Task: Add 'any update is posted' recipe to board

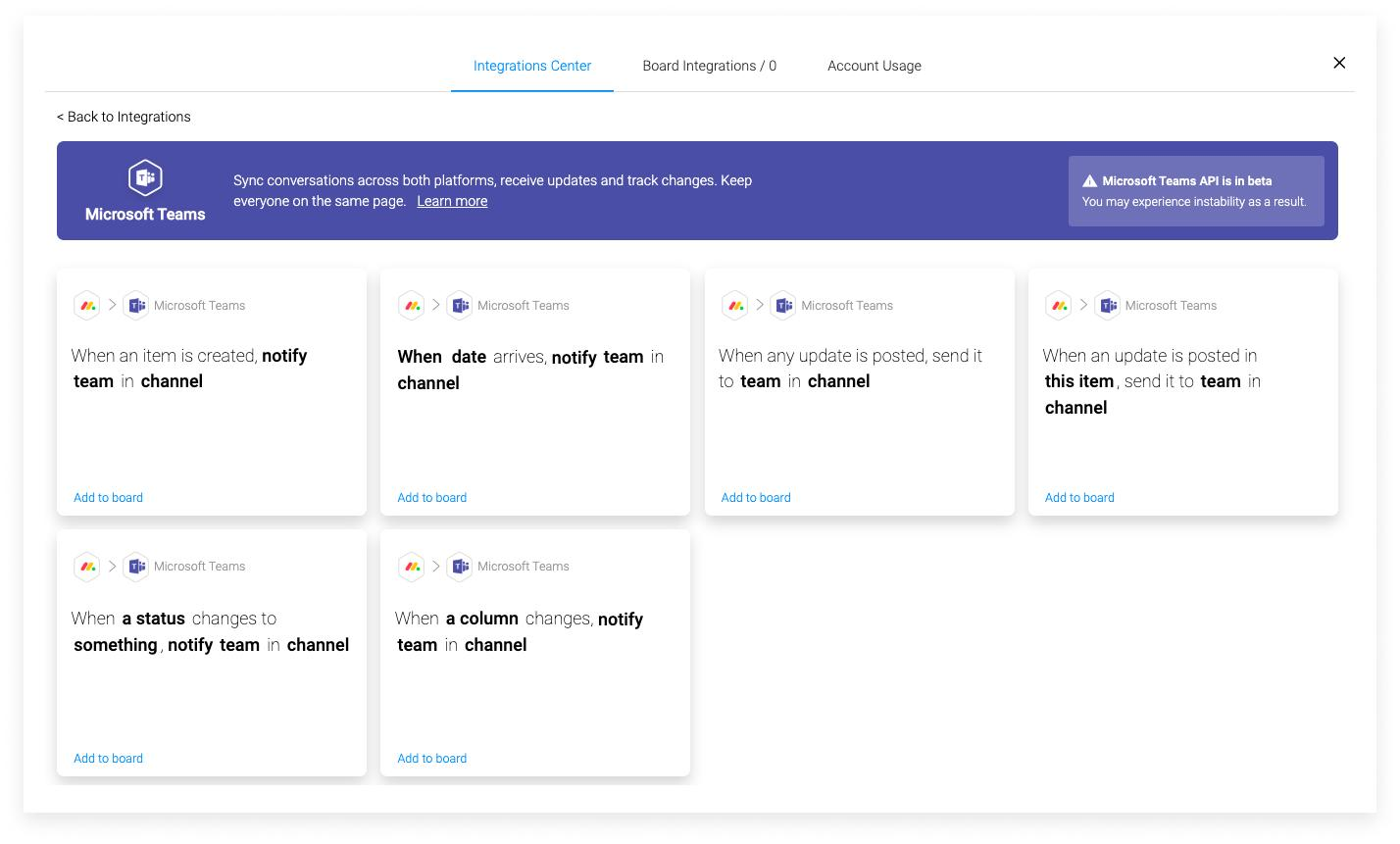Action: tap(756, 497)
